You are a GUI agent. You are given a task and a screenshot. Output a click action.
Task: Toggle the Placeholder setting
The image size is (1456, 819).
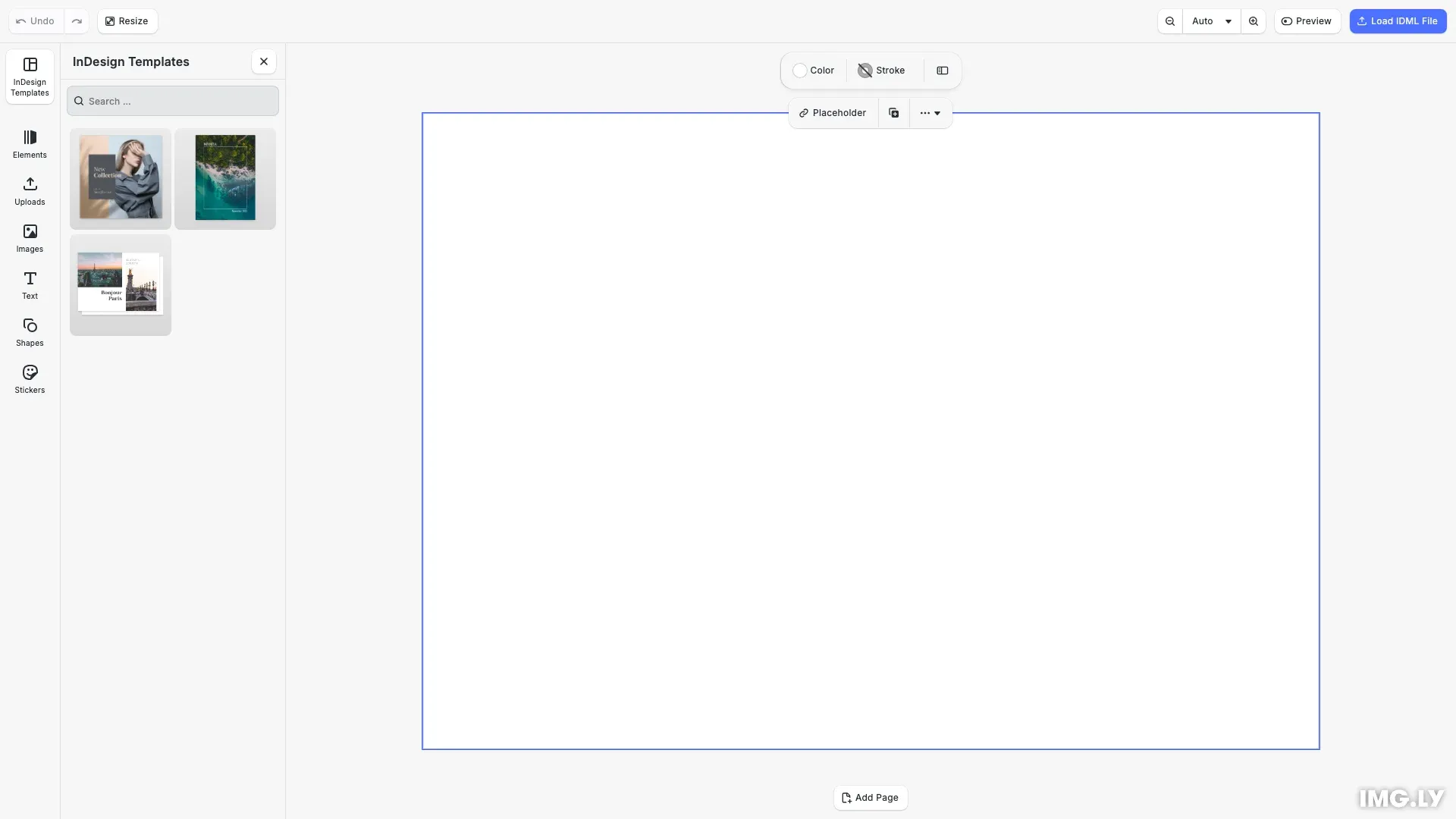(833, 113)
